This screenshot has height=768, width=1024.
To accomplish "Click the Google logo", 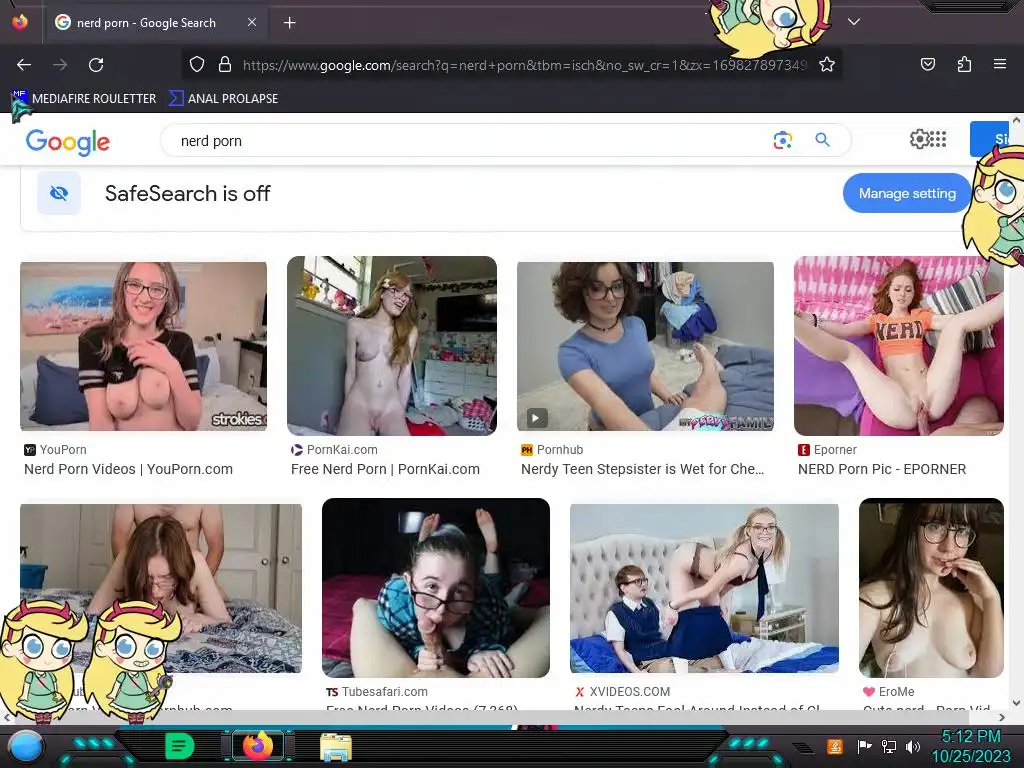I will click(x=68, y=142).
